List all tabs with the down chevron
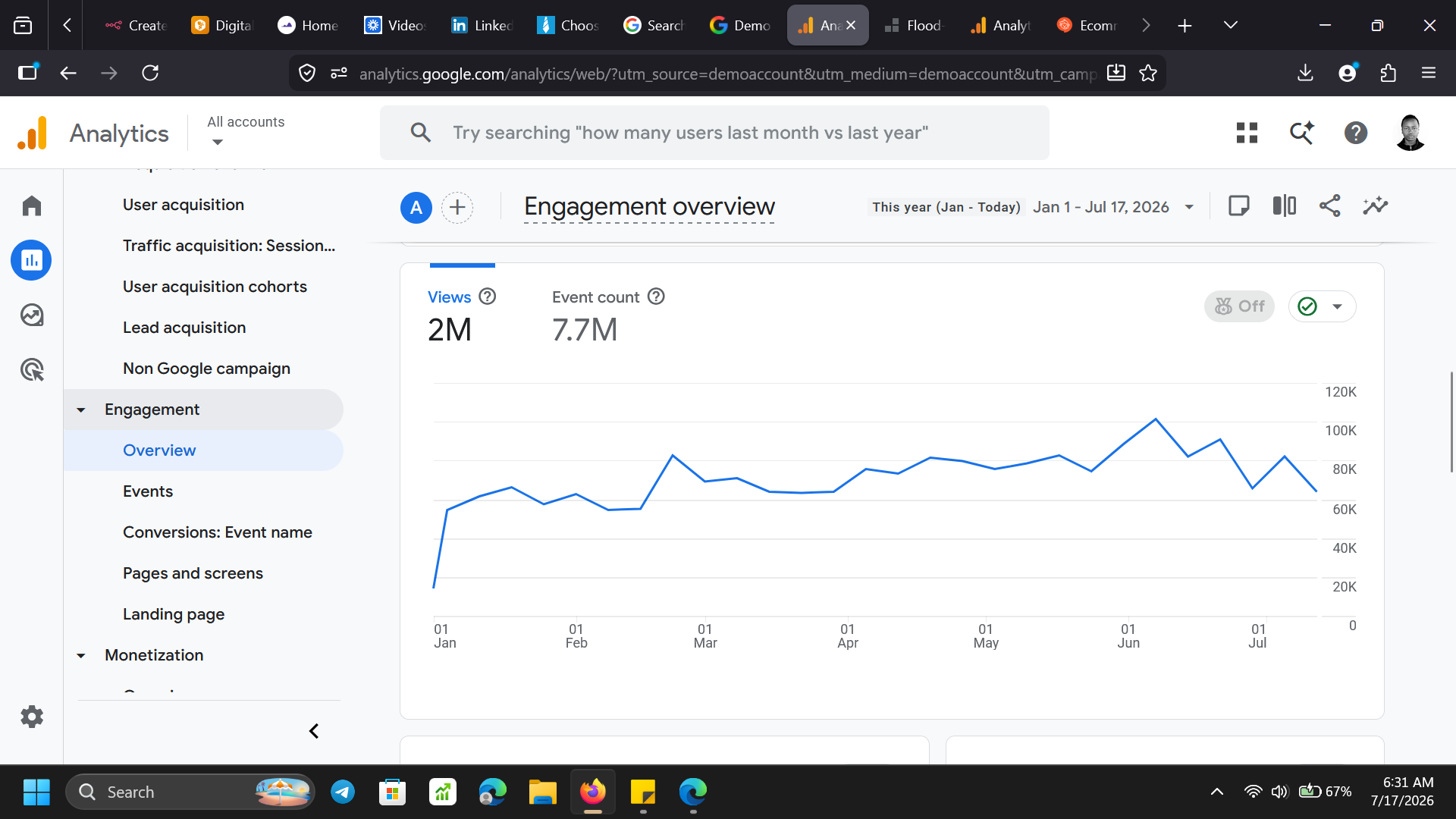The width and height of the screenshot is (1456, 819). [1231, 25]
